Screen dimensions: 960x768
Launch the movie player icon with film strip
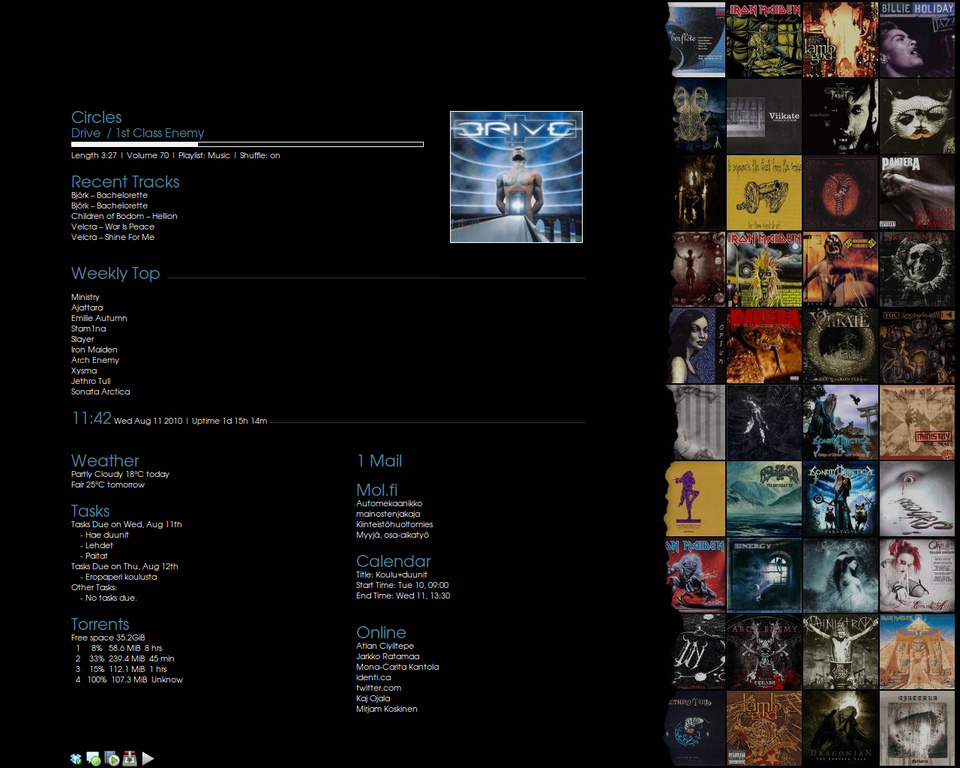[x=111, y=759]
